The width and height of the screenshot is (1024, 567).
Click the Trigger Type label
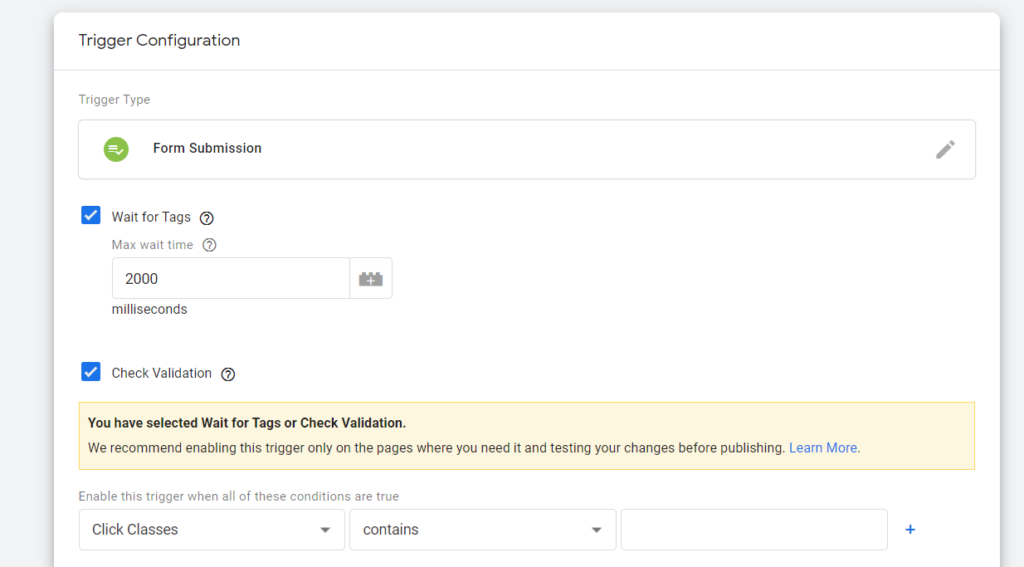(115, 100)
